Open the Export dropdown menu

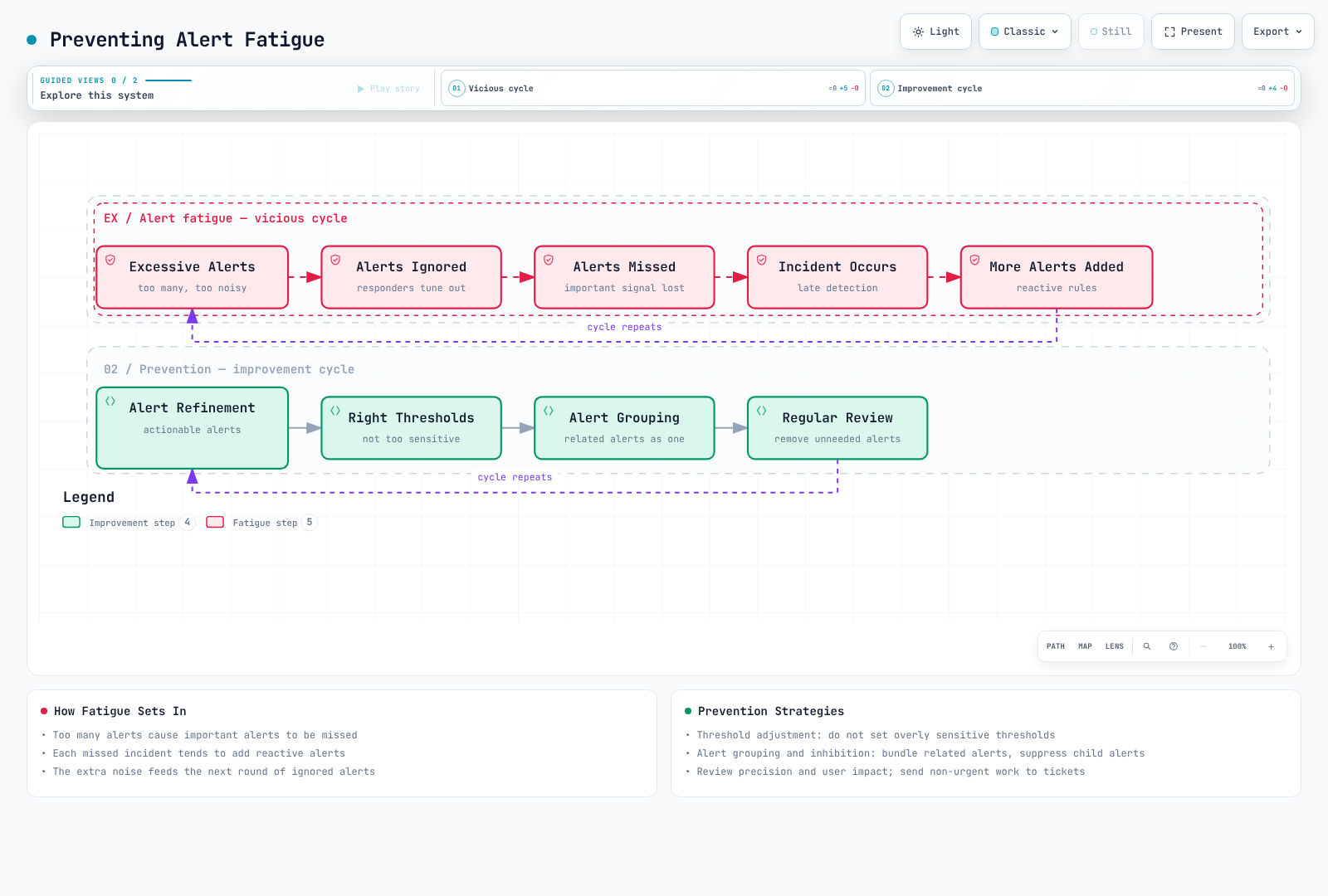click(x=1277, y=32)
